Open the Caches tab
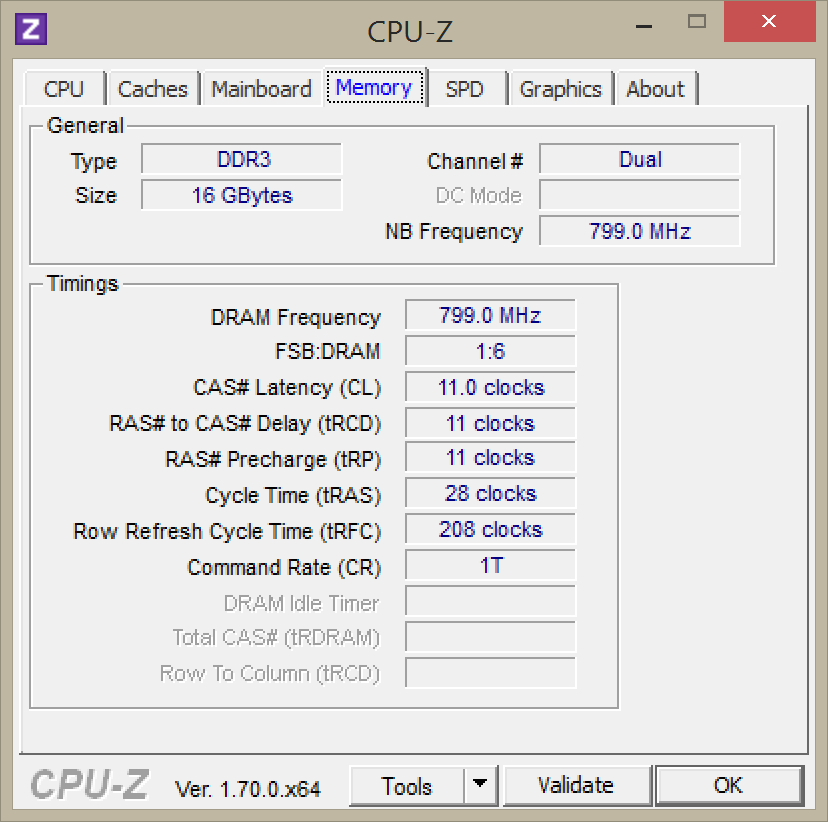This screenshot has width=828, height=822. (x=152, y=89)
